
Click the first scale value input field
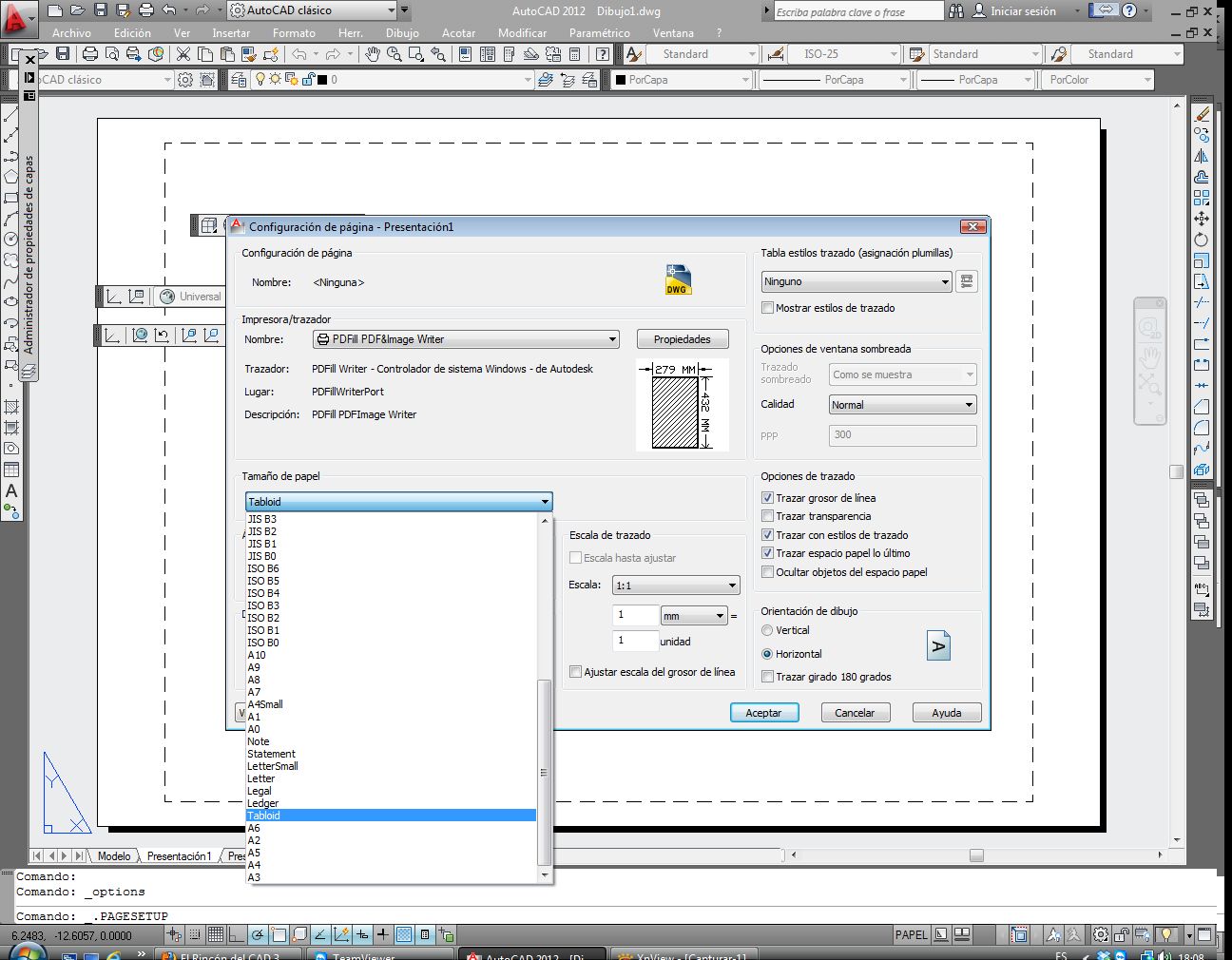(635, 615)
